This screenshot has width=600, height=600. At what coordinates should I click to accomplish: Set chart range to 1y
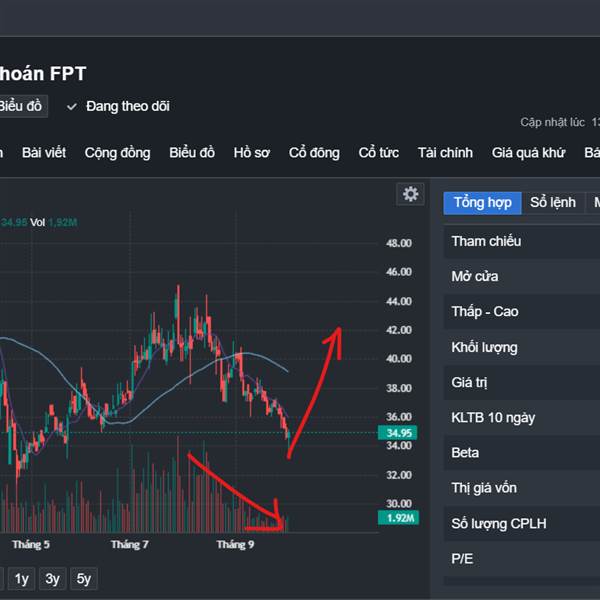pyautogui.click(x=21, y=578)
